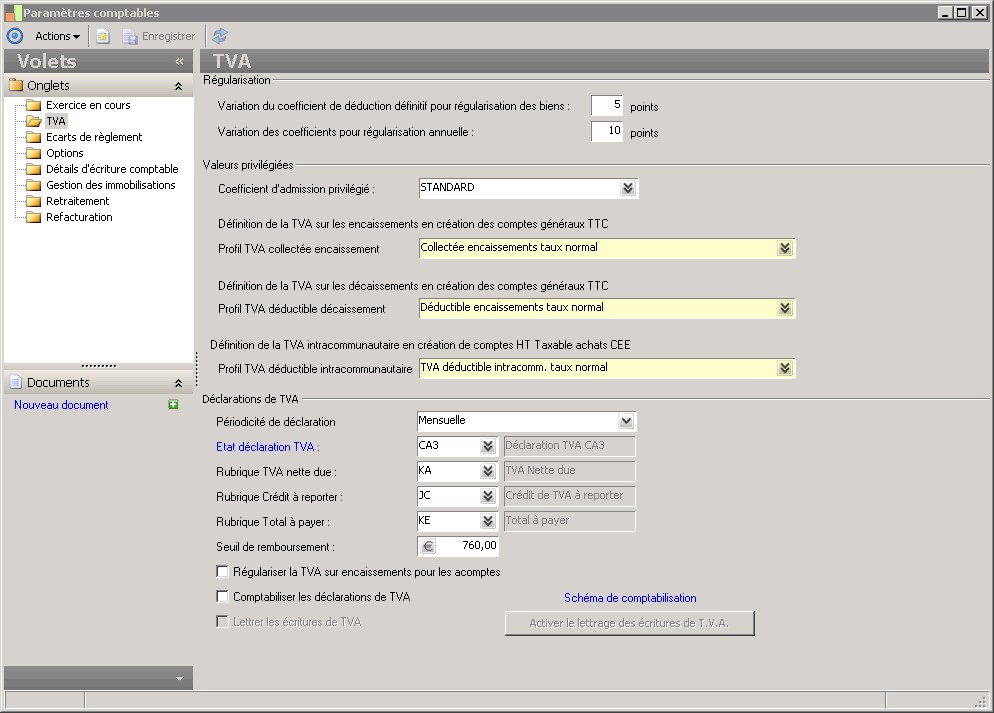
Task: Open Profil TVA déductible intracommunautaire dropdown
Action: click(785, 368)
